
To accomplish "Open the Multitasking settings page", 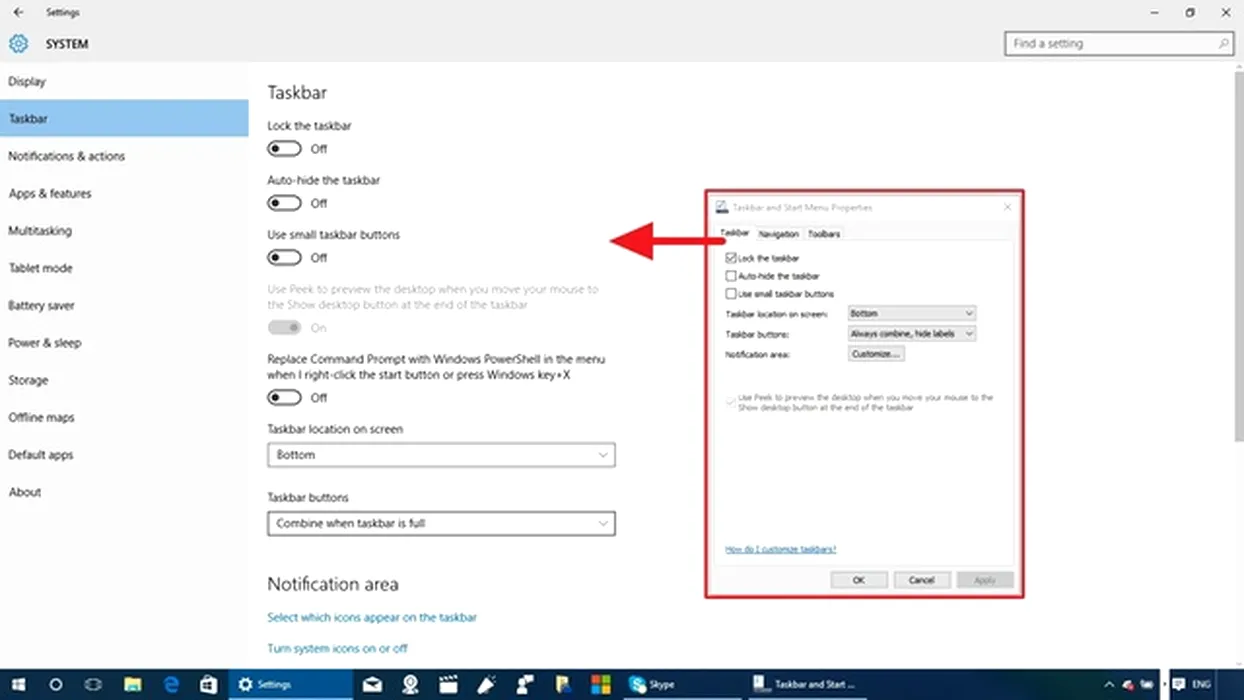I will tap(40, 231).
